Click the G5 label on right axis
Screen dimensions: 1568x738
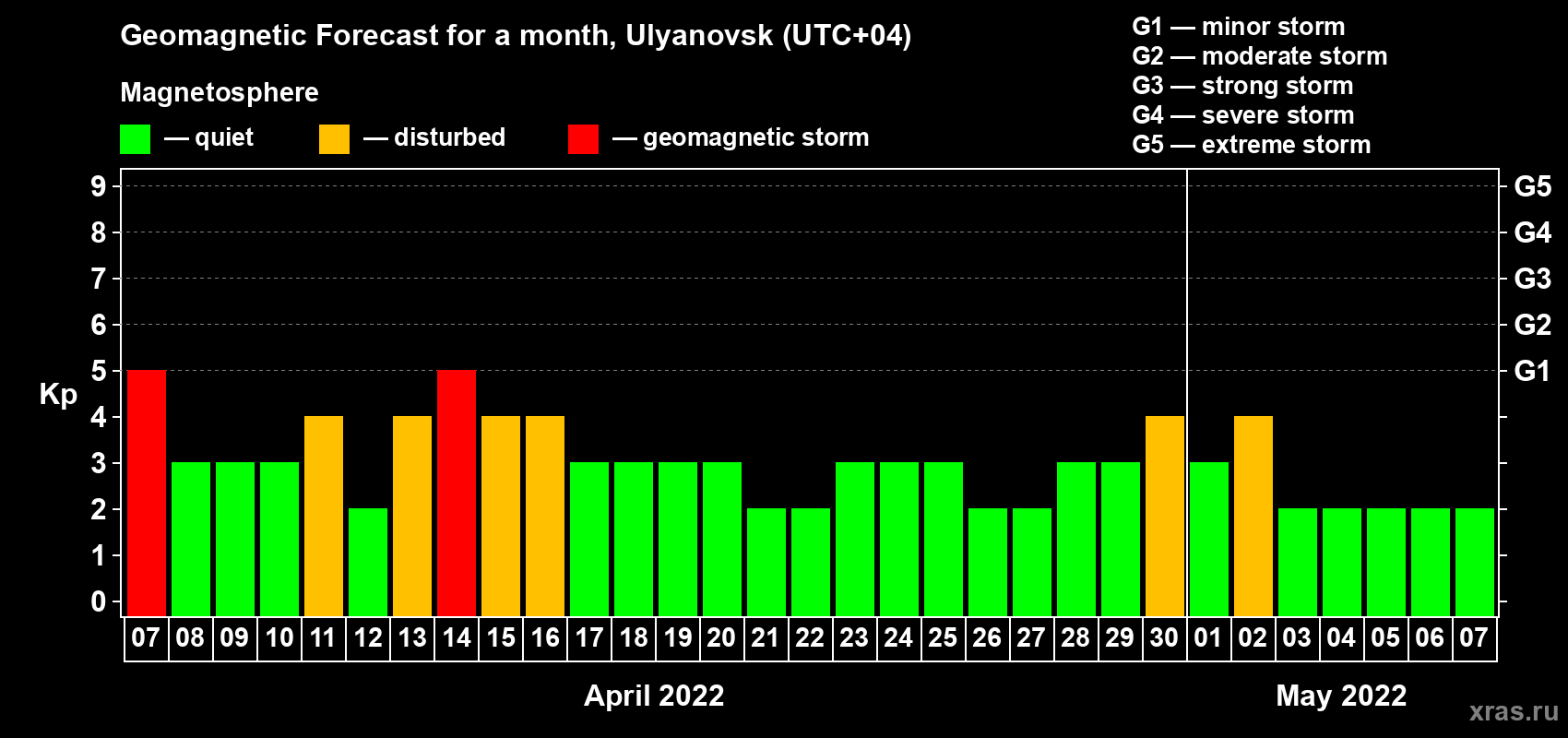click(x=1533, y=186)
